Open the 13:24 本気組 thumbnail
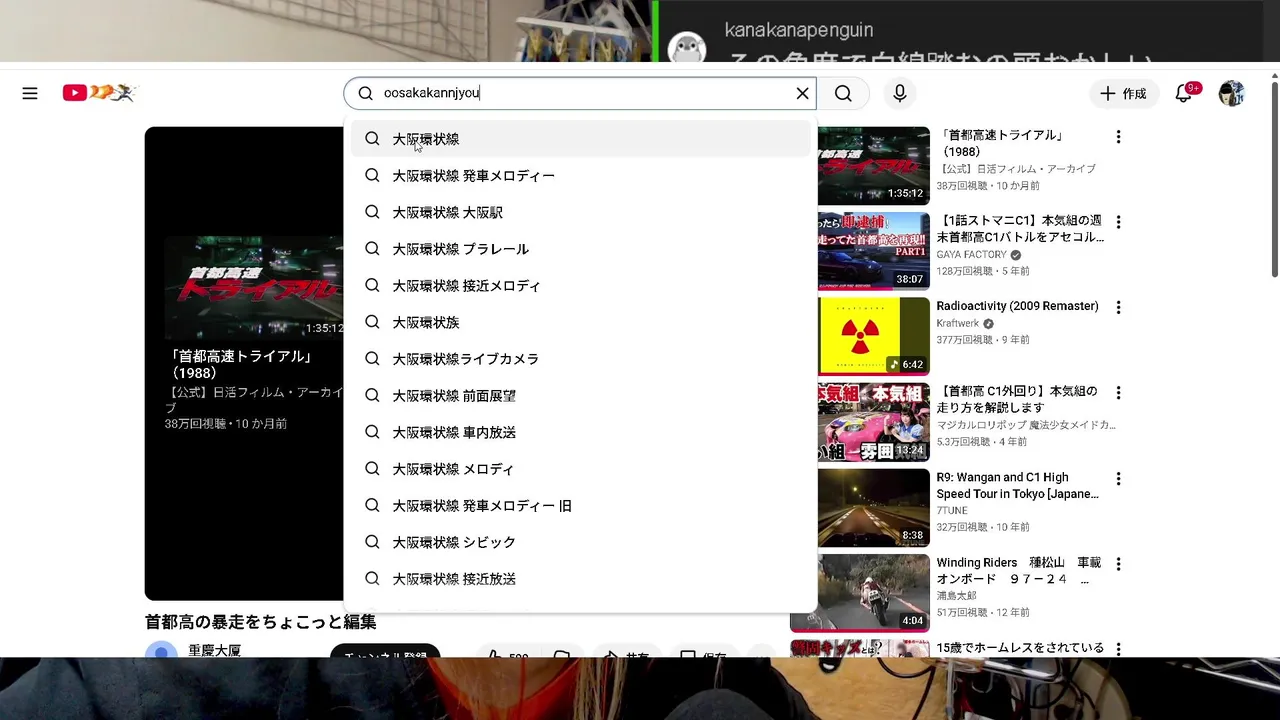1280x720 pixels. [874, 422]
